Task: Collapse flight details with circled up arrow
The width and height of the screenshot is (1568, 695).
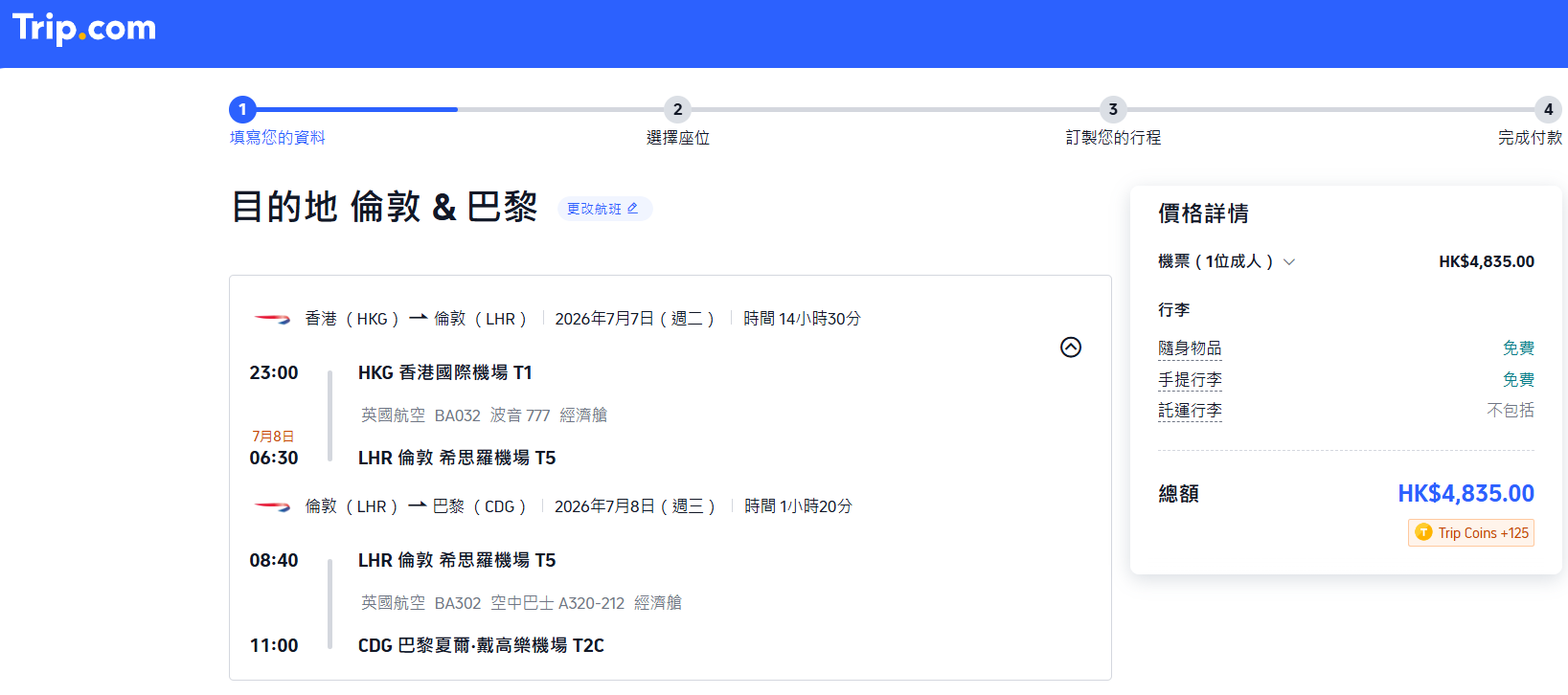Action: (1071, 347)
